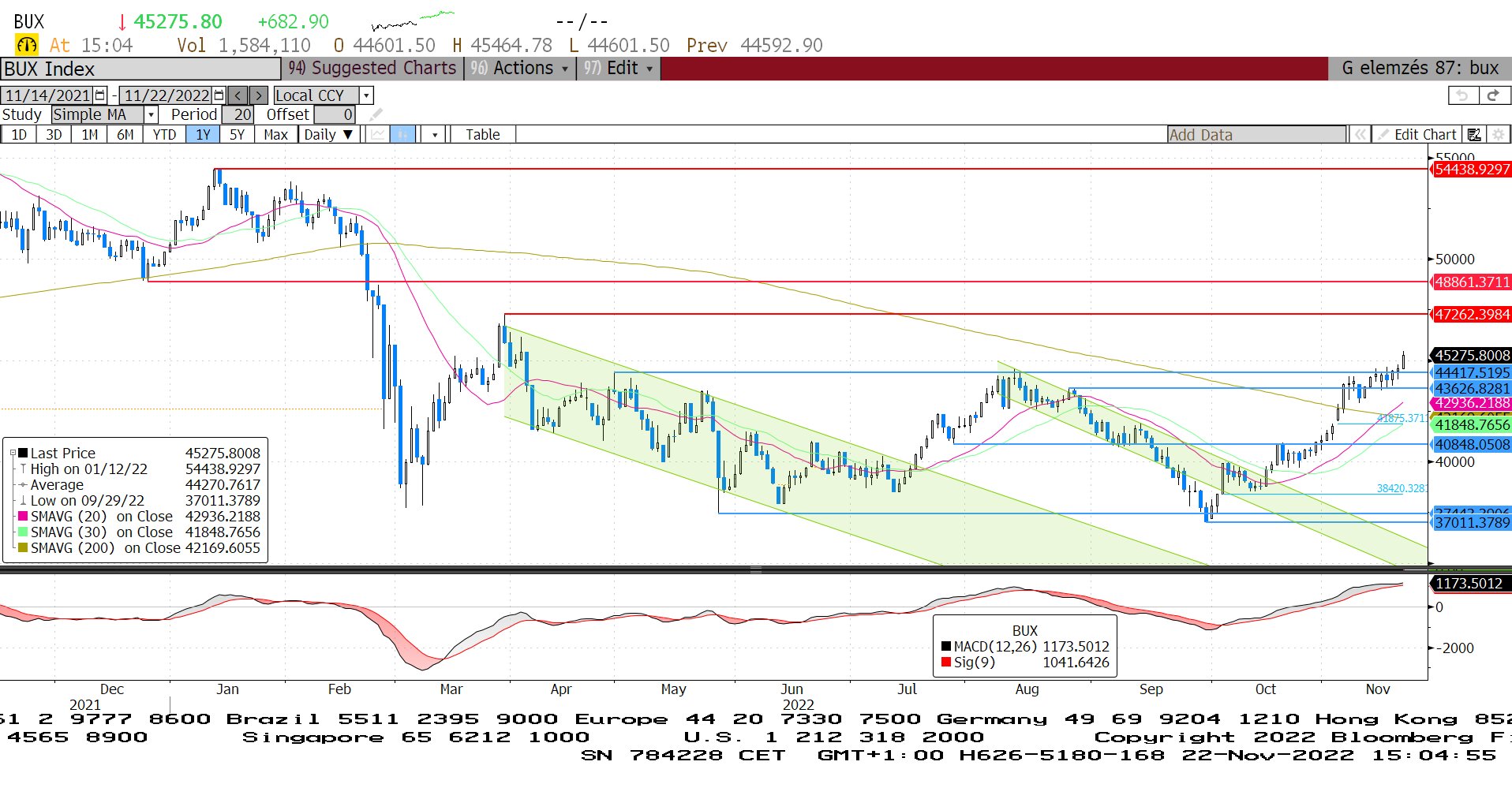Screen dimensions: 1512x799
Task: Shift date range backward with left arrow
Action: pos(238,95)
